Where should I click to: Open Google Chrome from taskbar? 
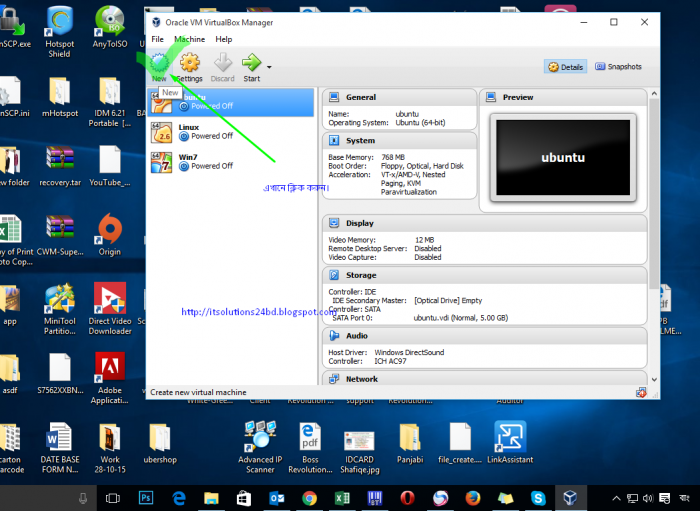pos(309,498)
